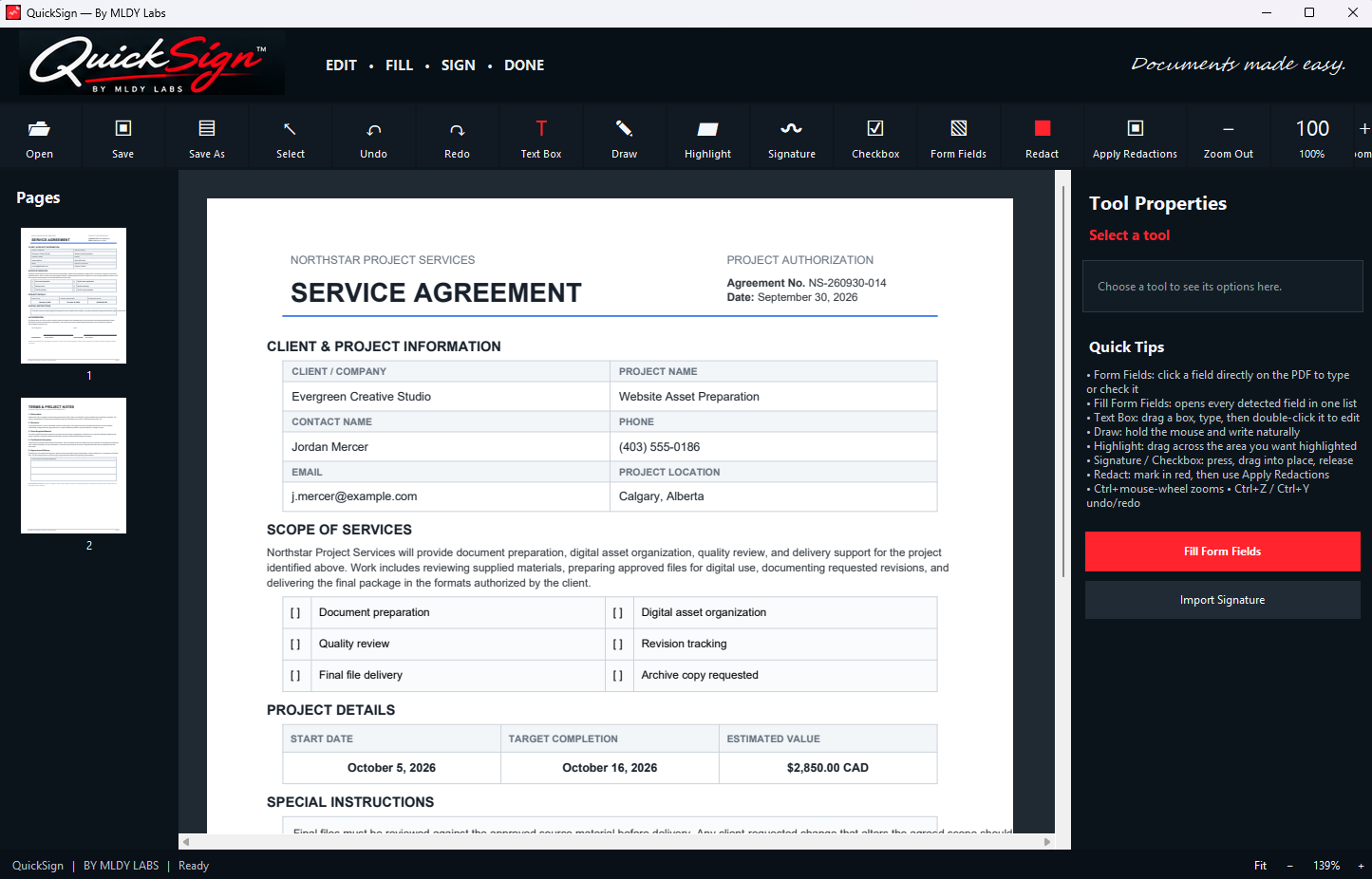This screenshot has width=1372, height=879.
Task: Click the Date: September 30, 2026 text
Action: point(792,297)
